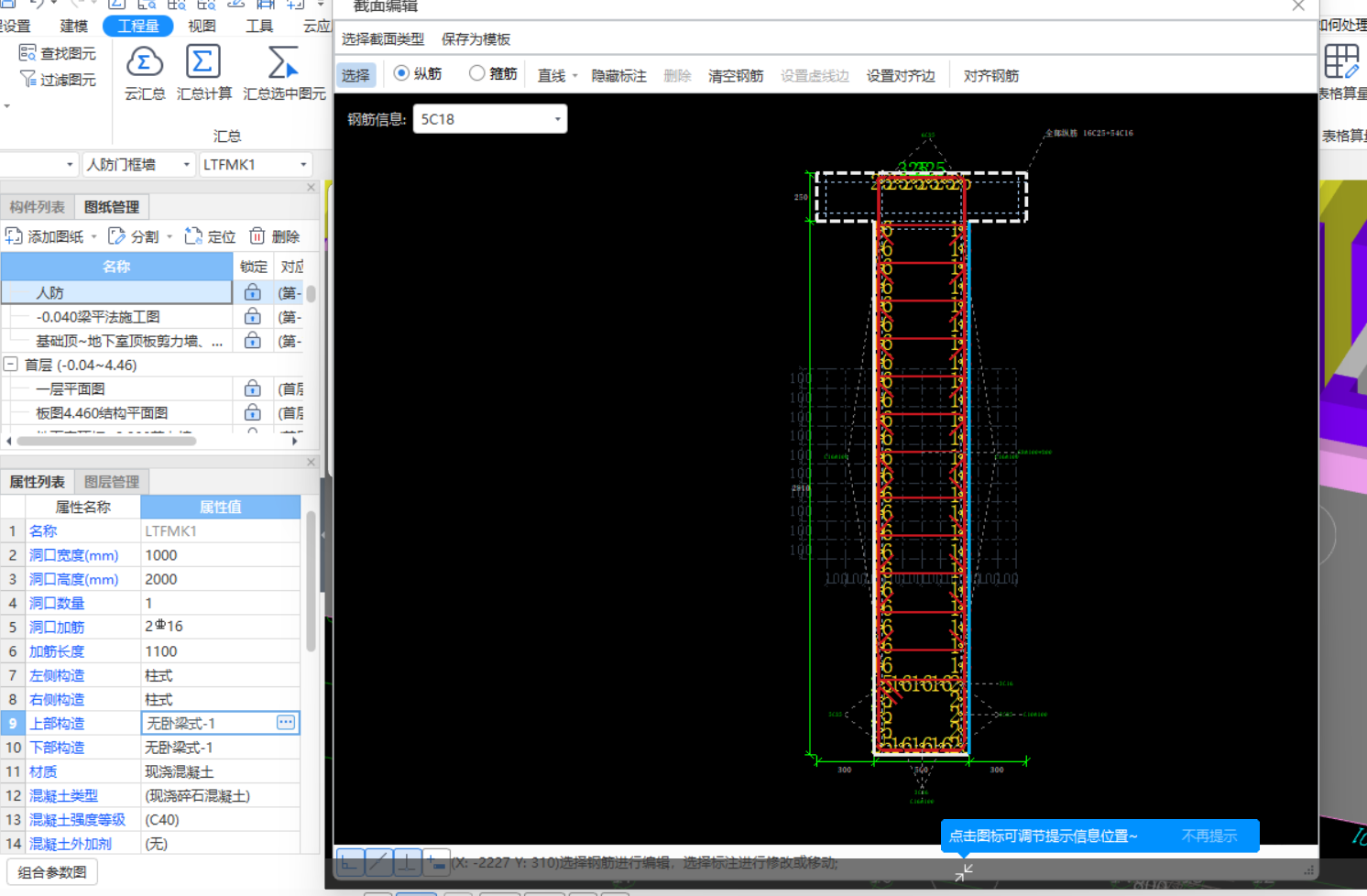Screen dimensions: 1367x896
Task: Click the dynamic input icon in status bar
Action: pyautogui.click(x=435, y=862)
